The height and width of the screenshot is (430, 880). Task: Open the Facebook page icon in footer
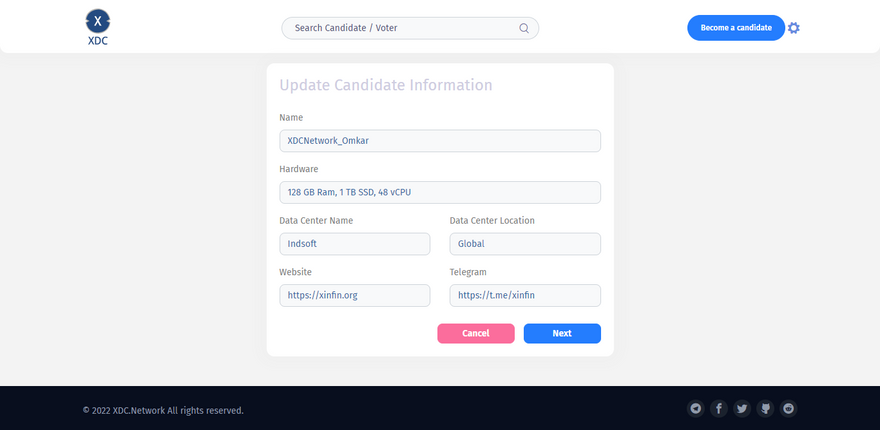pos(719,408)
